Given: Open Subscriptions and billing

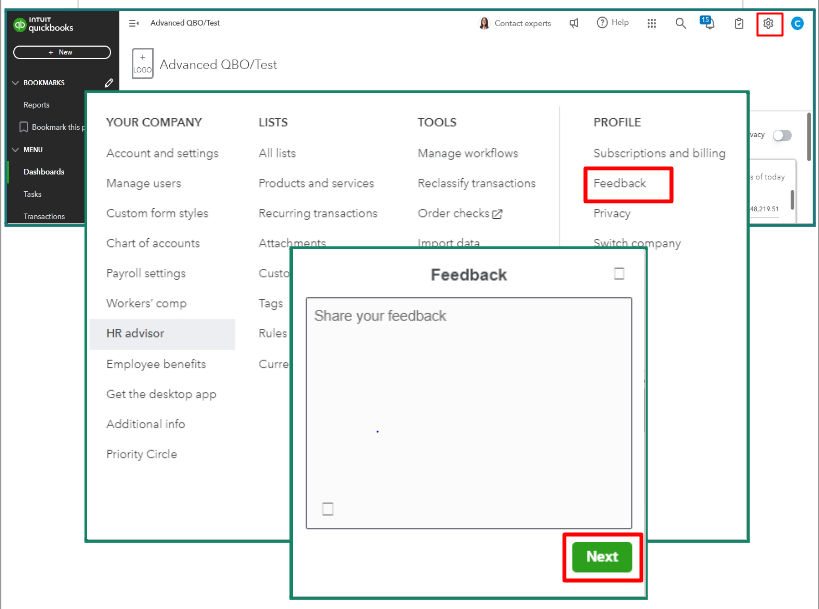Looking at the screenshot, I should coord(660,153).
